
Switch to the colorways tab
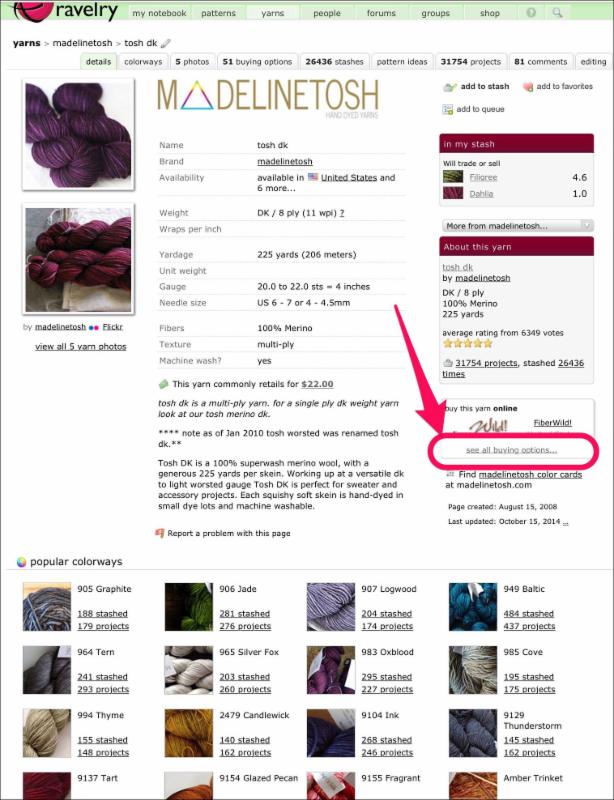point(143,61)
